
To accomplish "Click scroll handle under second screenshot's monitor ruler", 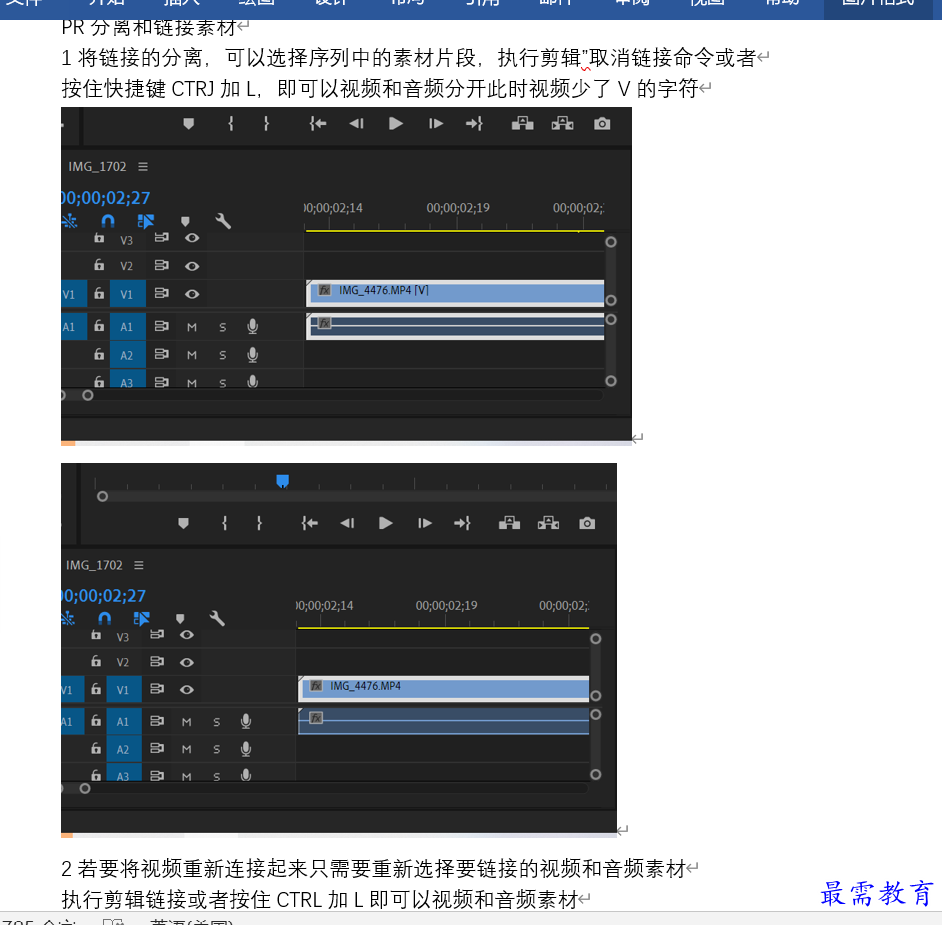I will [x=103, y=497].
